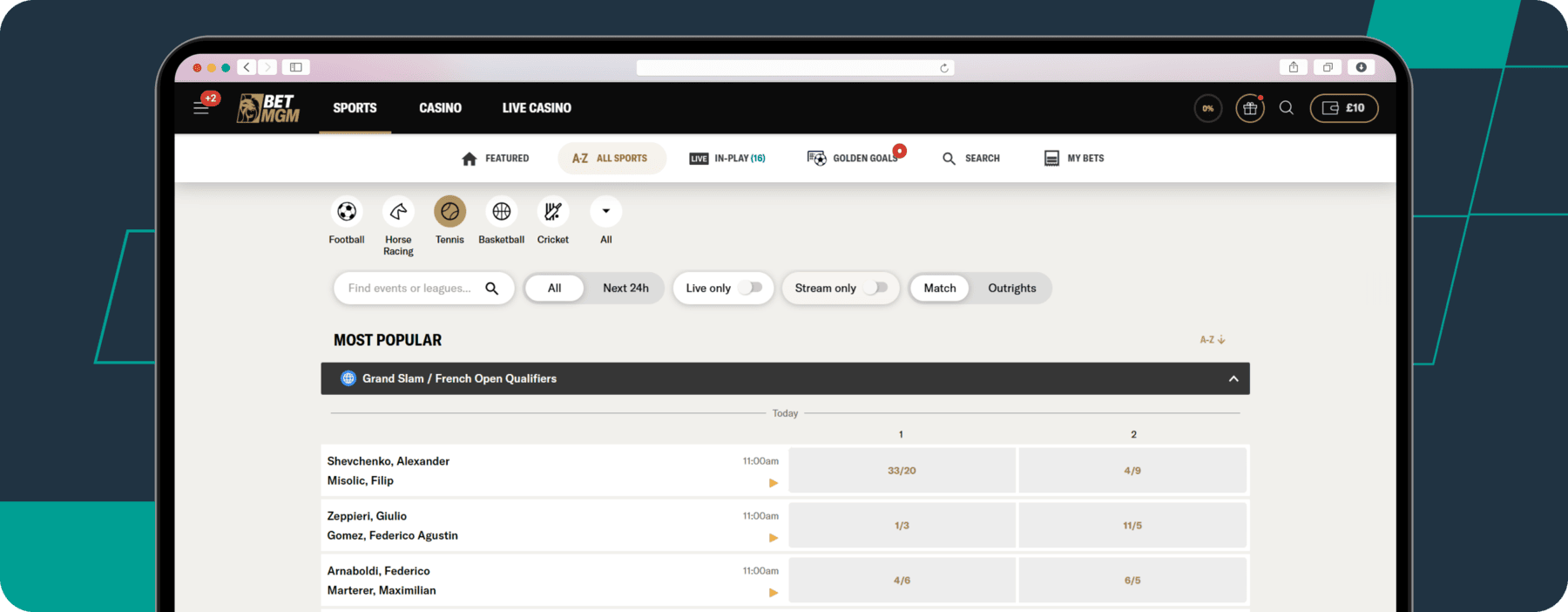Select the Horse Racing sport icon
Screen dimensions: 1568x612
click(x=398, y=212)
